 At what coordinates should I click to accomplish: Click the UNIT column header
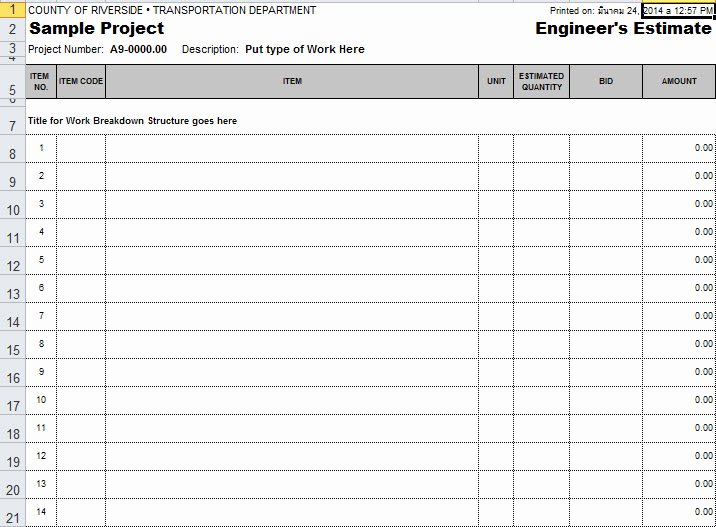[x=496, y=81]
